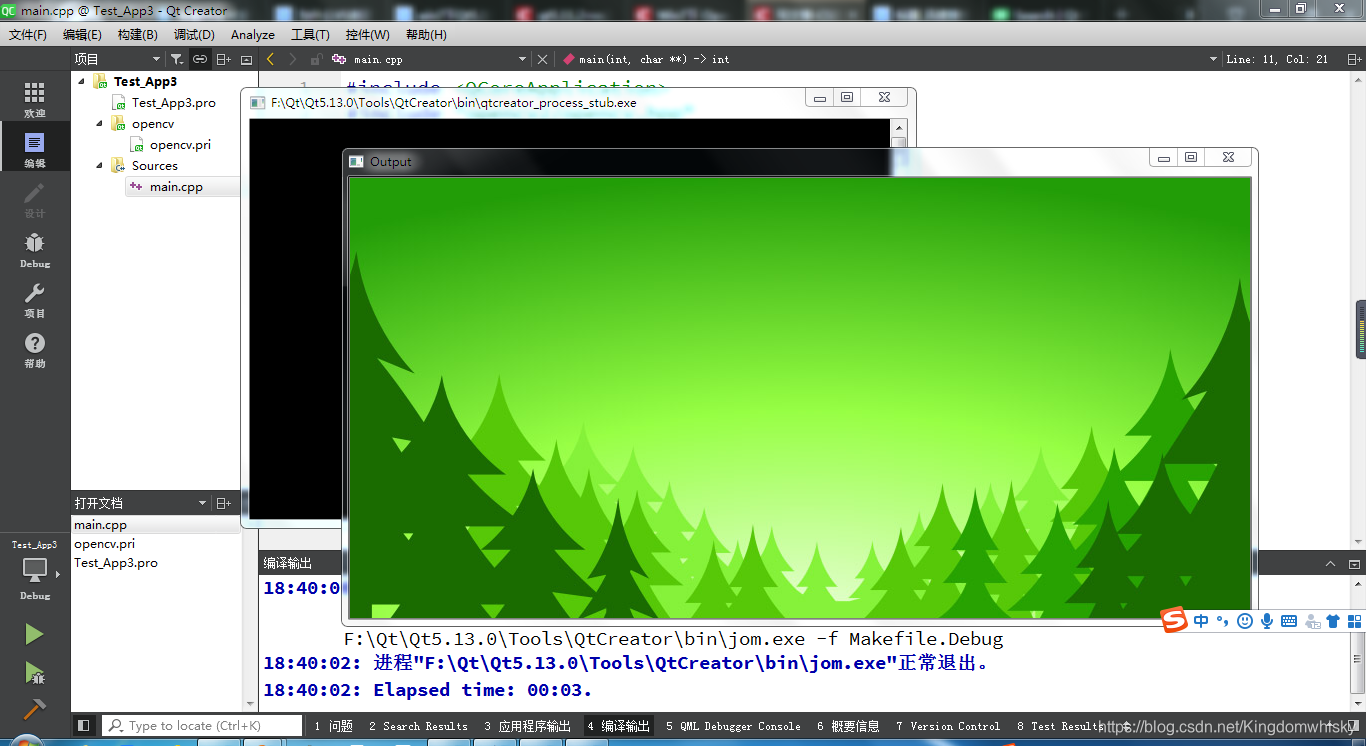This screenshot has width=1366, height=746.
Task: Open the 项目 (Projects) wrench mode
Action: pyautogui.click(x=34, y=300)
